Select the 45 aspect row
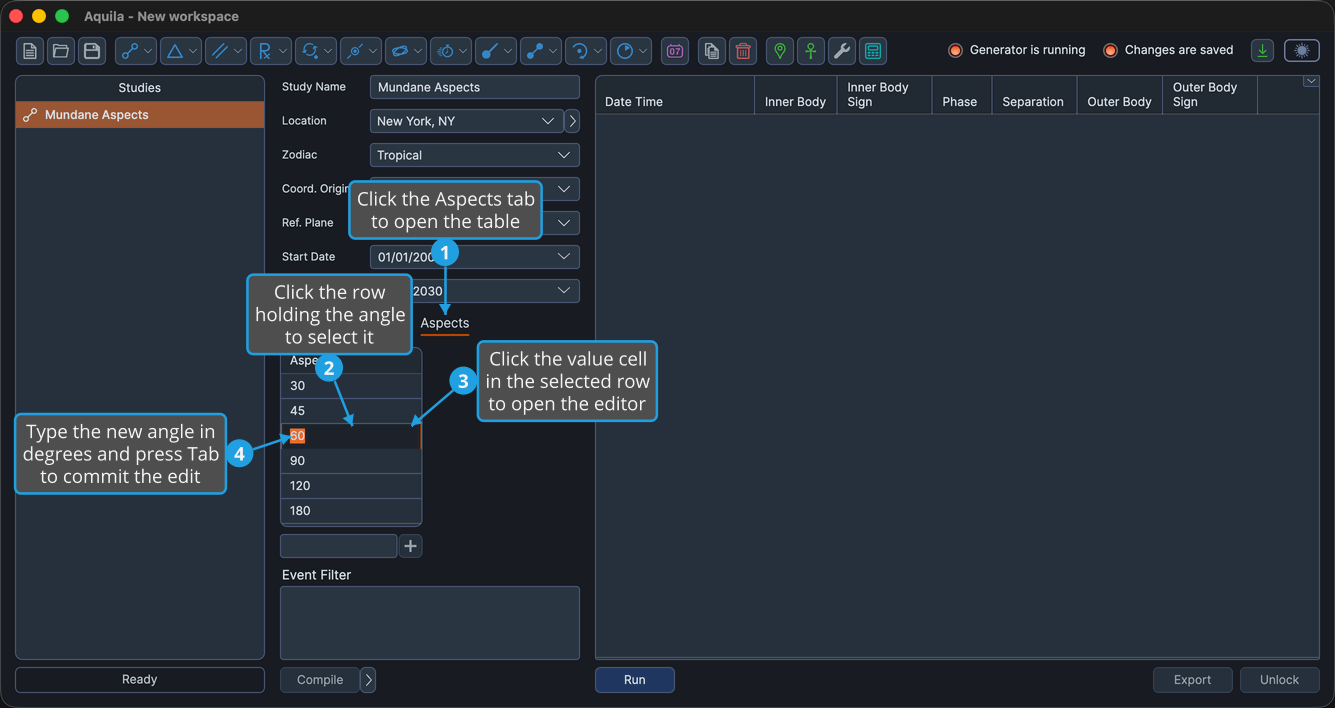 pos(351,411)
